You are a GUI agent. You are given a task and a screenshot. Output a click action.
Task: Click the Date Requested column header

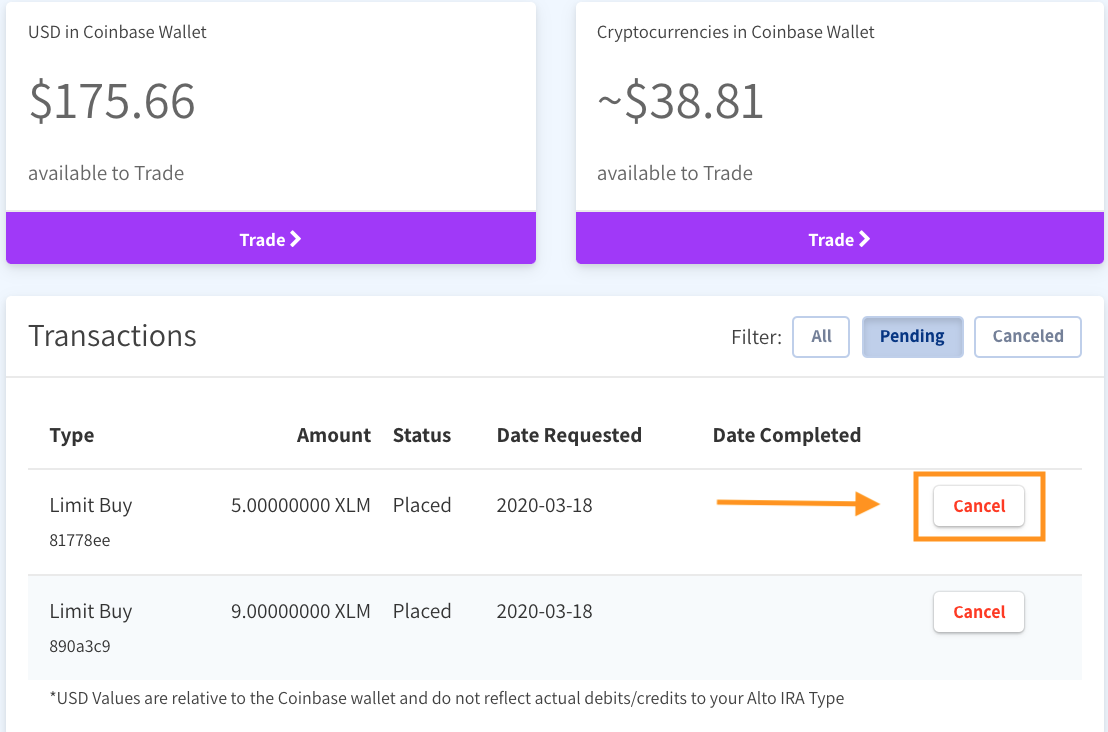point(569,435)
